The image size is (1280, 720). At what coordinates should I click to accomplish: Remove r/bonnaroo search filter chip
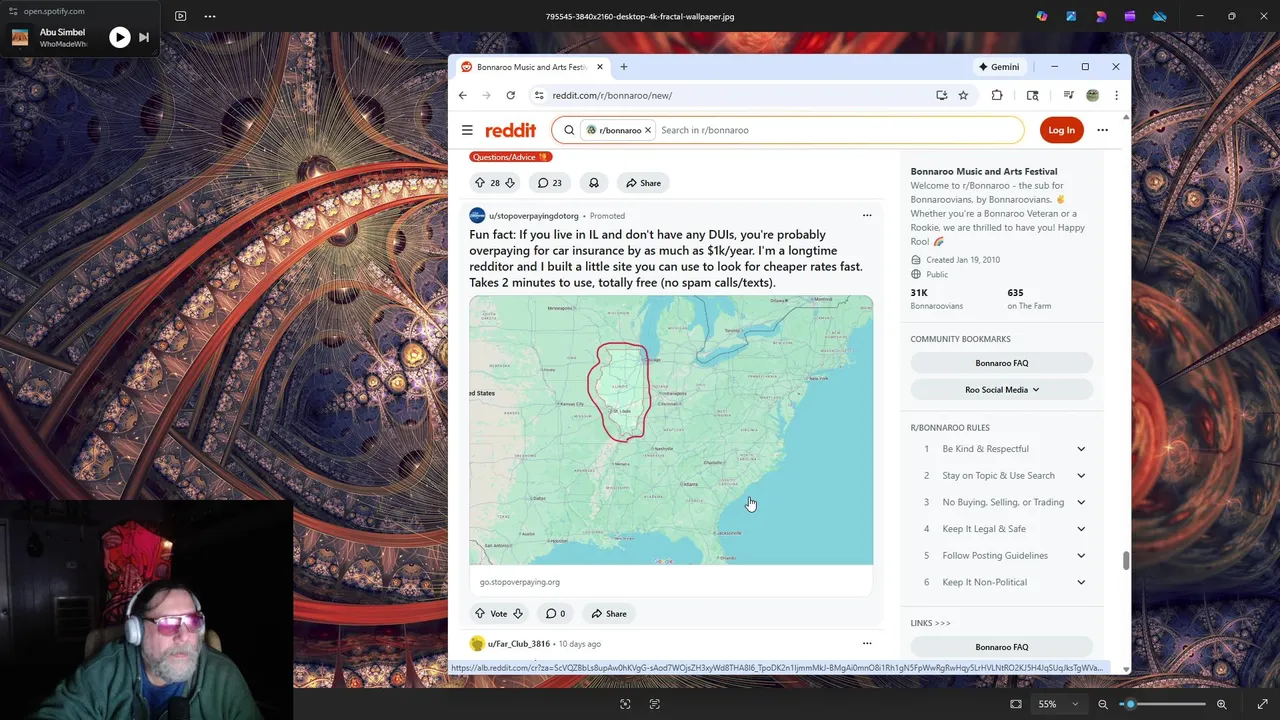pos(648,130)
